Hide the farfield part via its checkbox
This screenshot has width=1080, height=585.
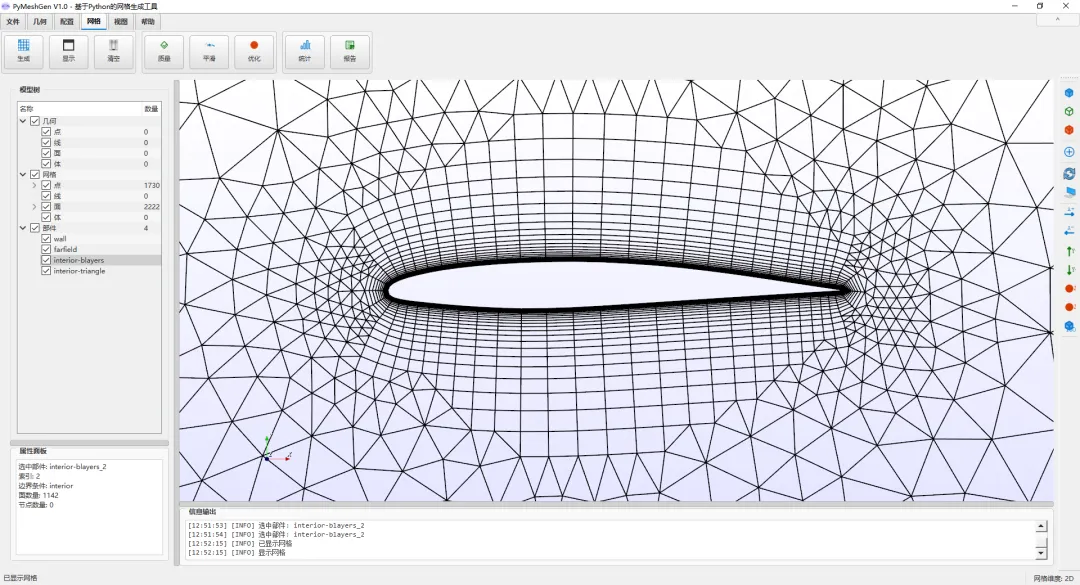[x=46, y=249]
